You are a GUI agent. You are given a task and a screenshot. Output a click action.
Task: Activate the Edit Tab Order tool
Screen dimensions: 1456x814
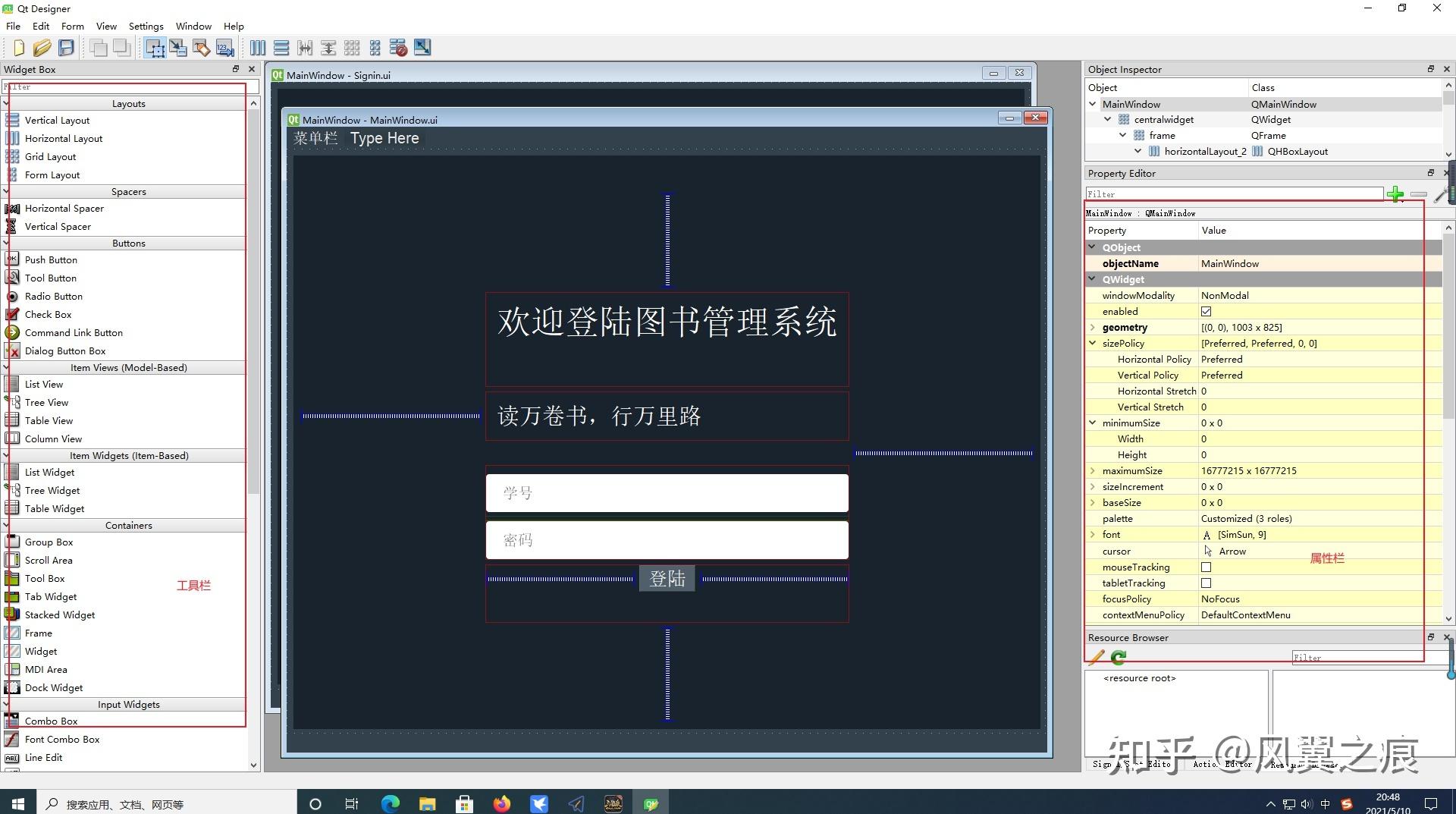pos(224,47)
